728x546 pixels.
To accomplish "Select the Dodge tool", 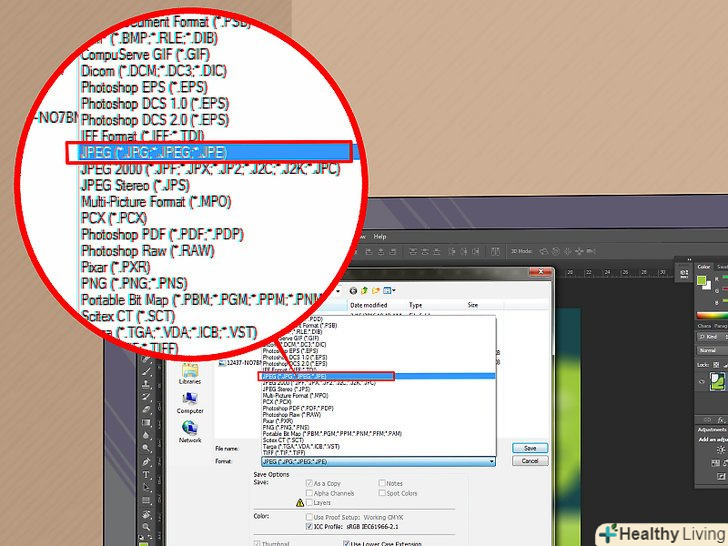I will [x=147, y=448].
